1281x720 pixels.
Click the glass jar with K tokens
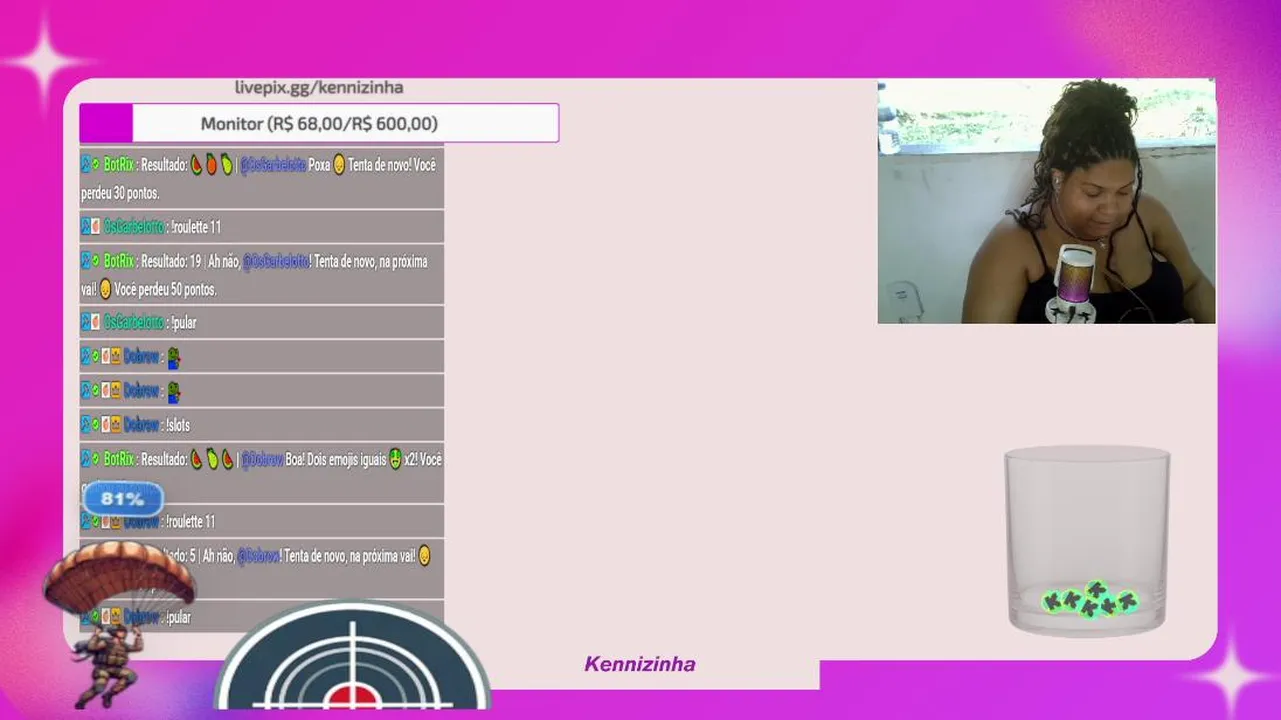pos(1087,540)
